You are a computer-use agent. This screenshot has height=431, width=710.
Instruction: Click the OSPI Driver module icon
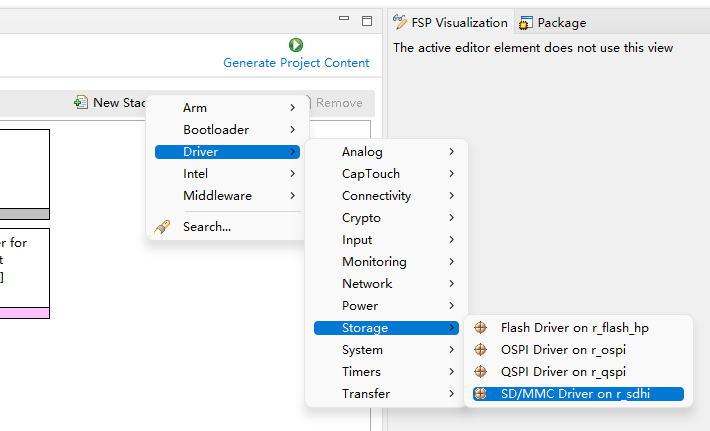click(x=481, y=350)
